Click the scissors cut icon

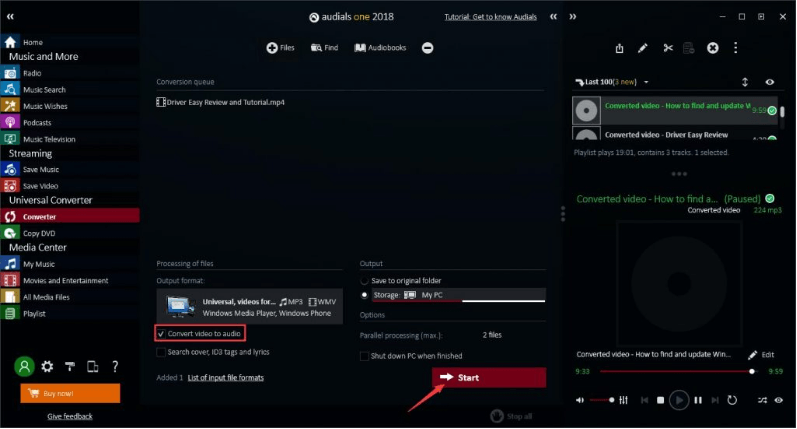pyautogui.click(x=668, y=48)
